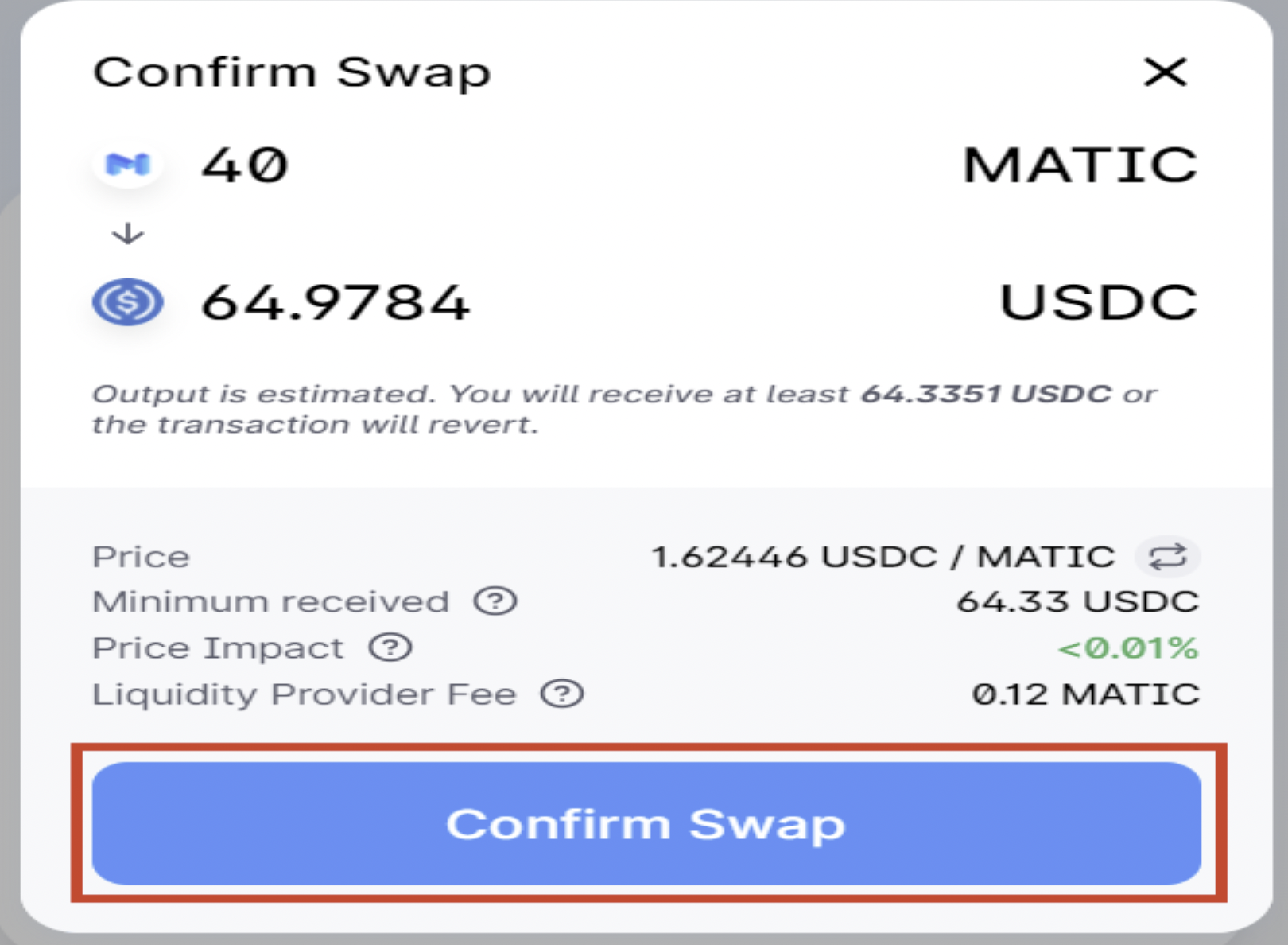Open the Minimum received help tooltip icon
The height and width of the screenshot is (945, 1288).
point(495,601)
